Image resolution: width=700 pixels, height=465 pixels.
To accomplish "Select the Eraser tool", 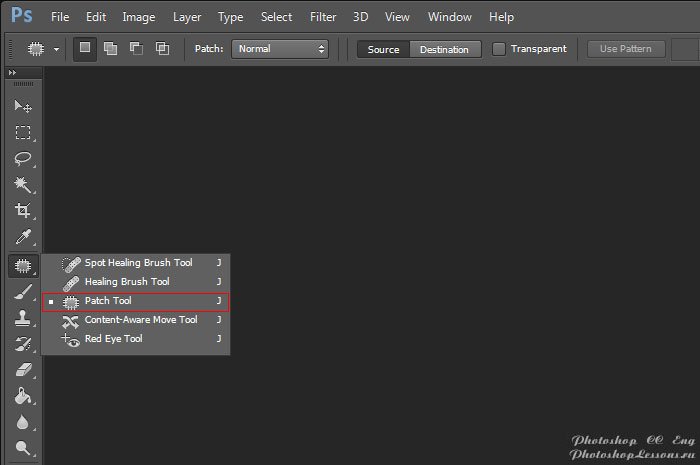I will pyautogui.click(x=22, y=370).
